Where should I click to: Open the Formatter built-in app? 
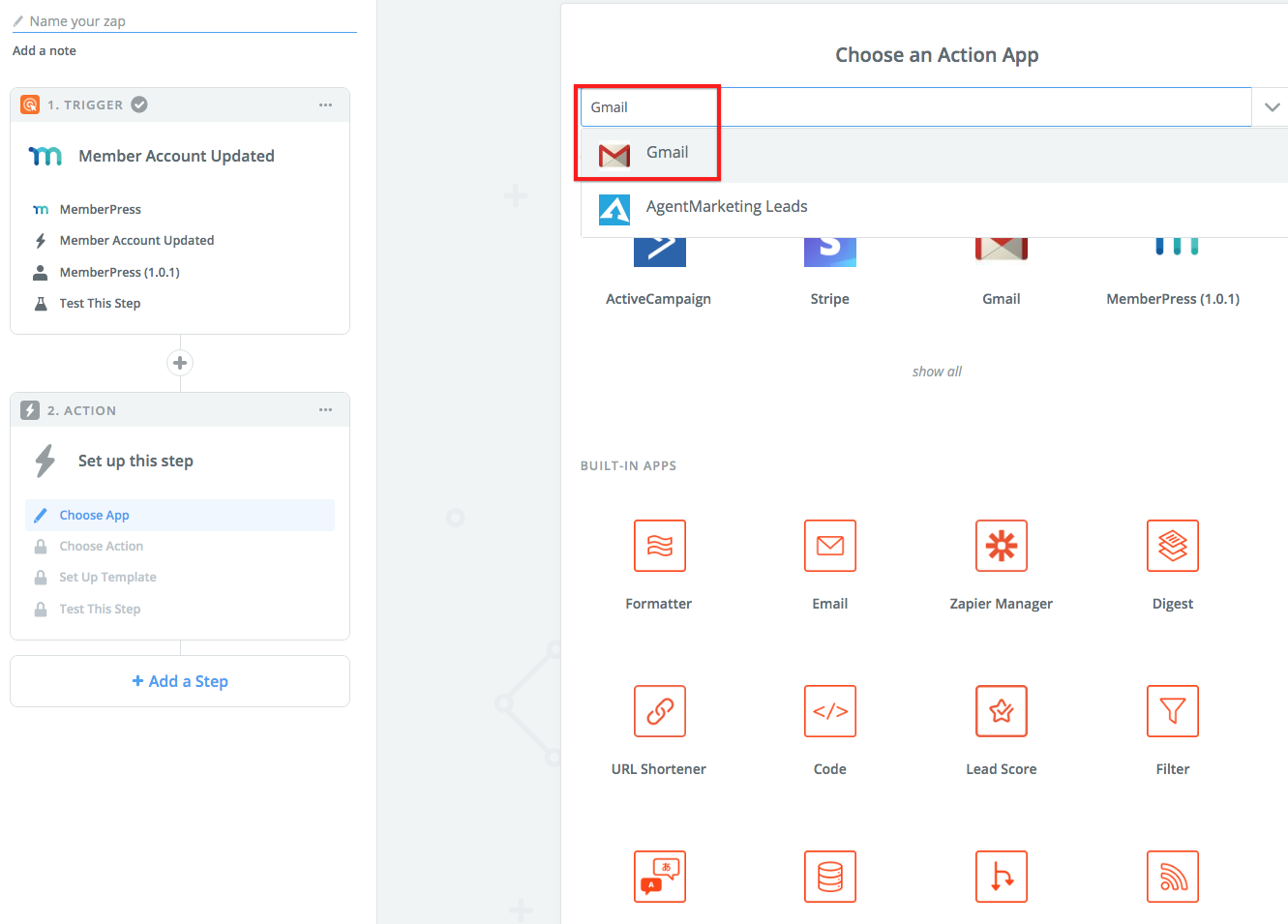point(659,546)
